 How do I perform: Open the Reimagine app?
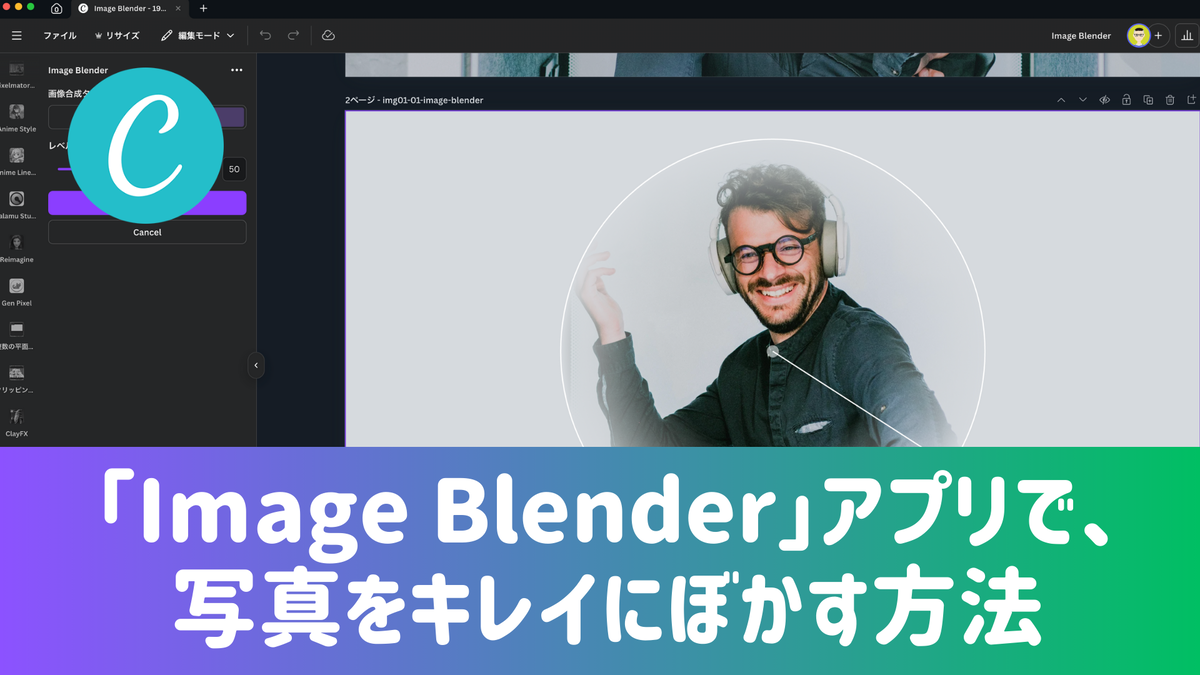(16, 249)
